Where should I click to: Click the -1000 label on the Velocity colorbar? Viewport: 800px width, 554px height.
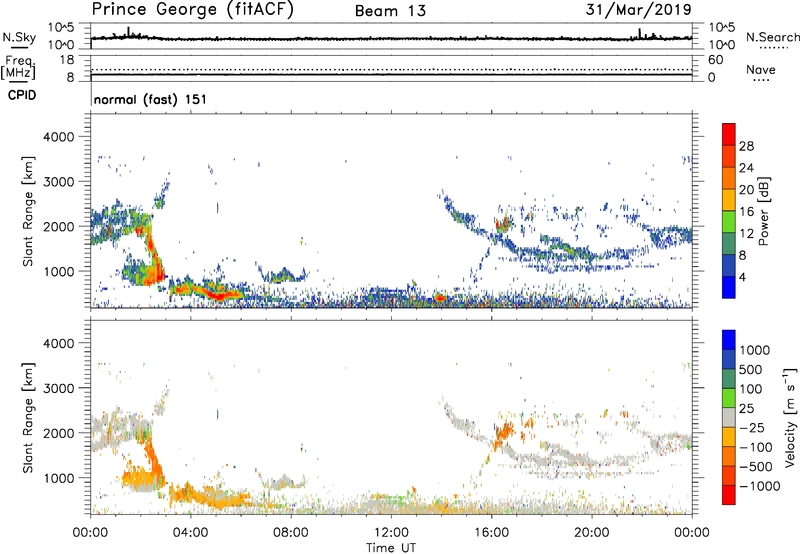tap(760, 486)
